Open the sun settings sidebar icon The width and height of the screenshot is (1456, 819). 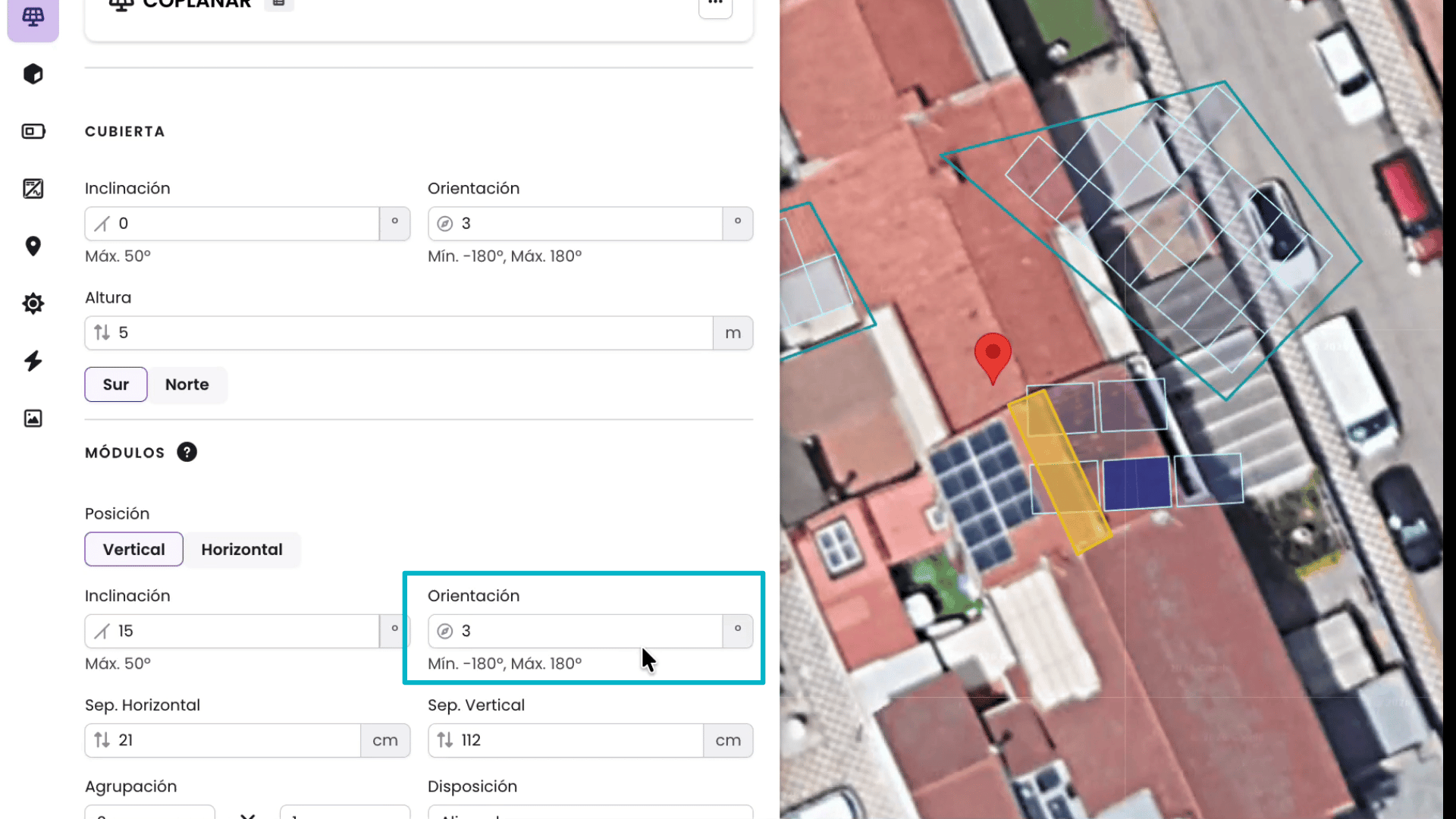(x=33, y=303)
